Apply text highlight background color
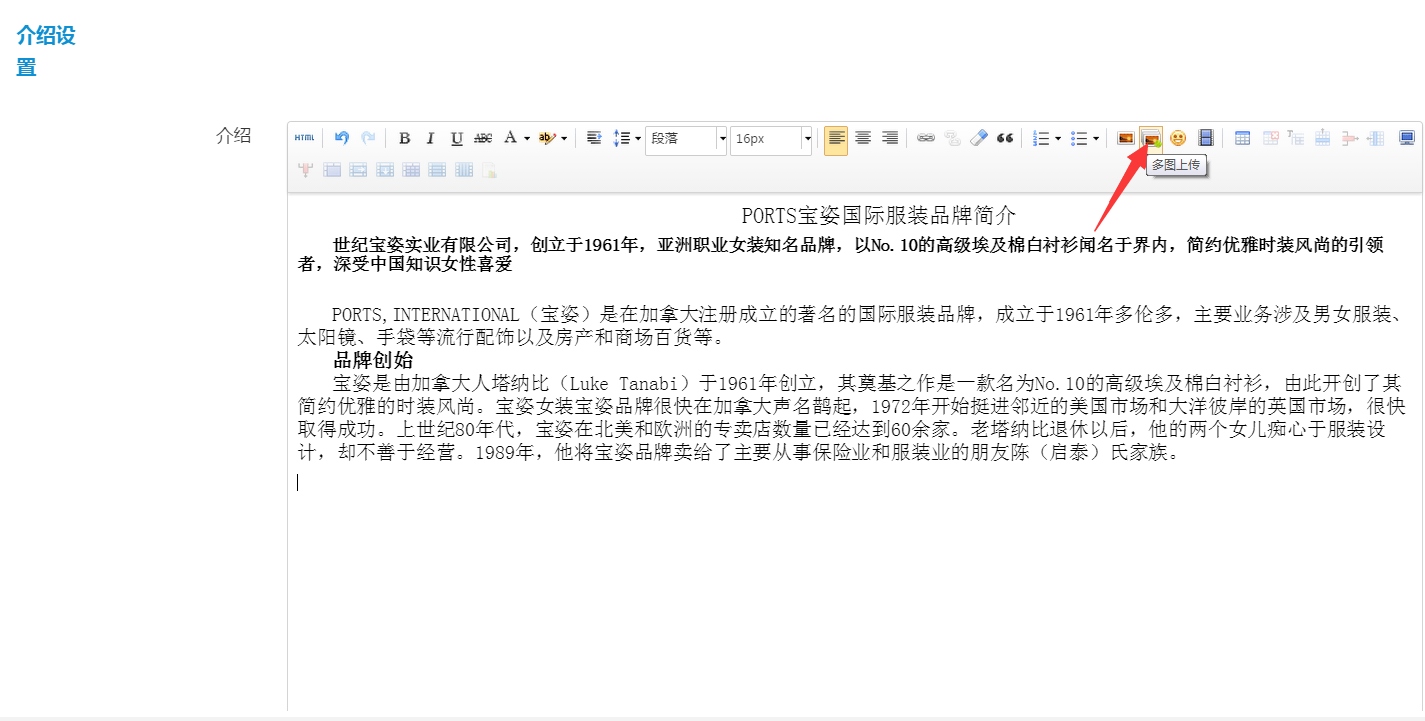1425x721 pixels. coord(546,138)
